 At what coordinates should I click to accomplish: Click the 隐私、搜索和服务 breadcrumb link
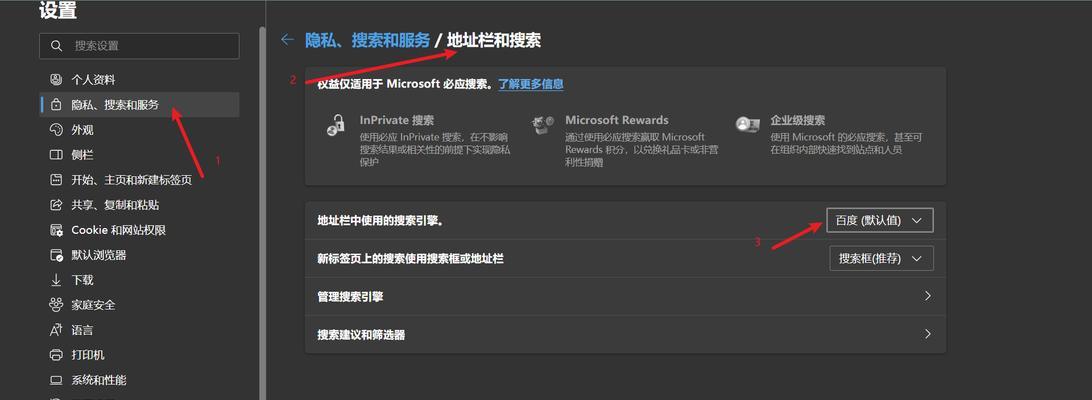368,40
